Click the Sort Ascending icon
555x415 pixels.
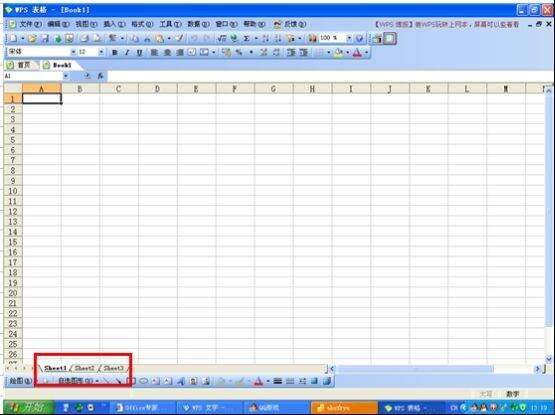[x=265, y=38]
